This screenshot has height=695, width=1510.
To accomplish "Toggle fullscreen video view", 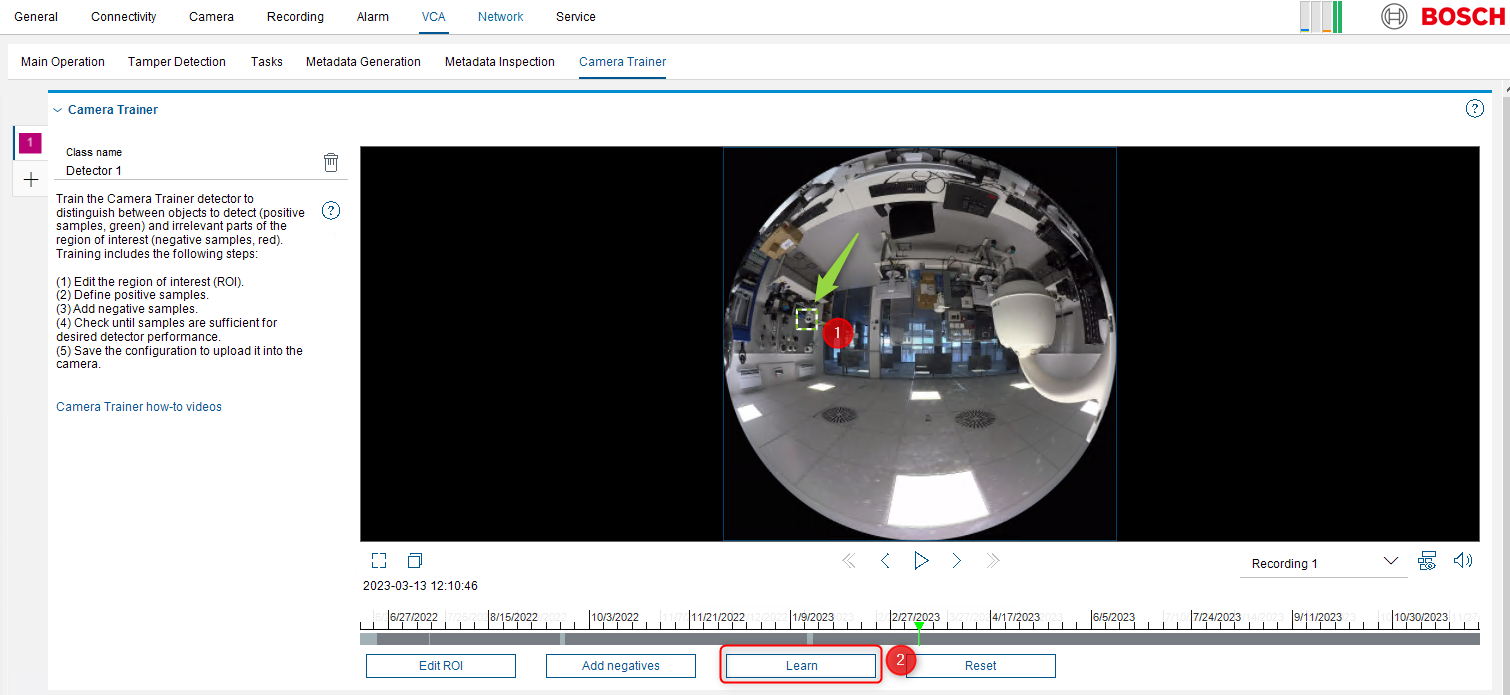I will pyautogui.click(x=379, y=561).
